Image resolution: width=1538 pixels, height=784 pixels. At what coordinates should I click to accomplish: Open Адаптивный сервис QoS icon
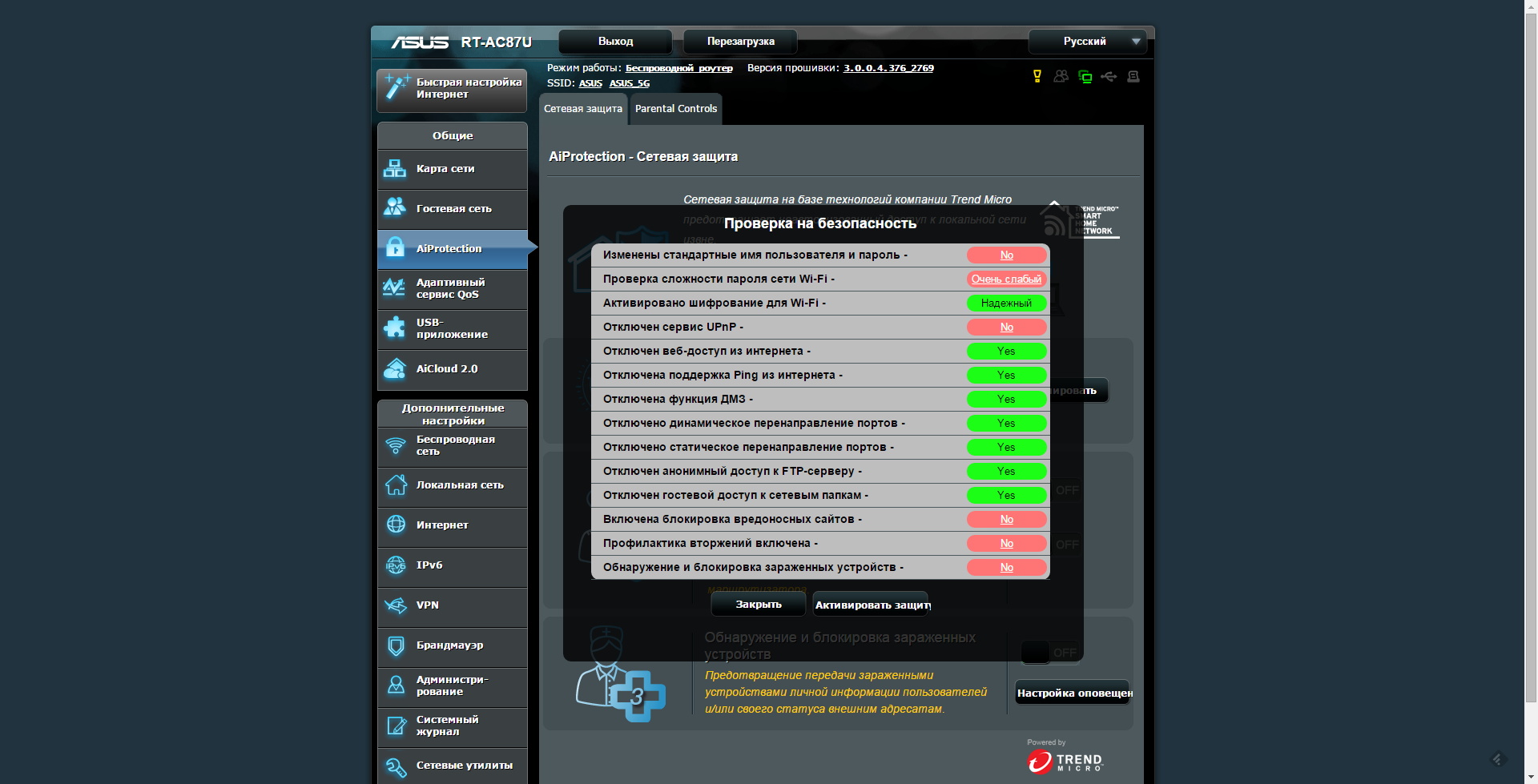[395, 287]
